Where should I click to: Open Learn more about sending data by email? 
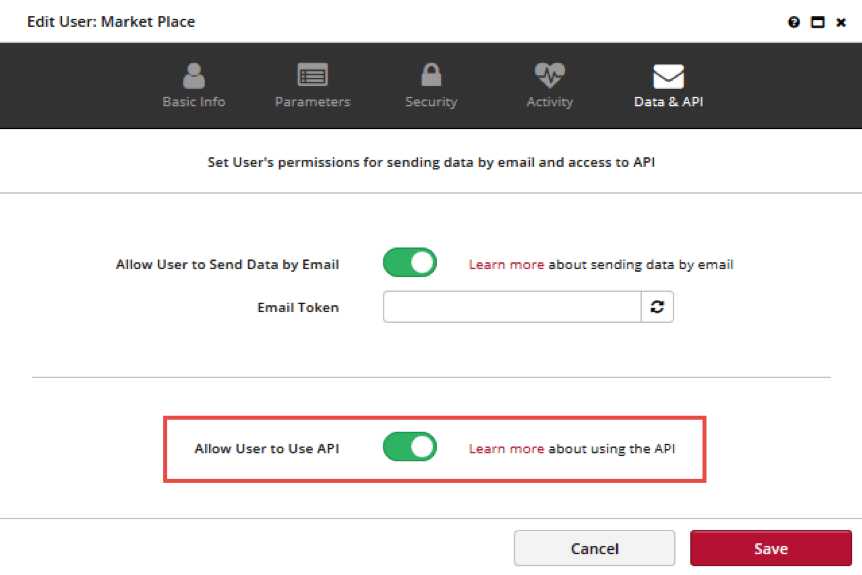coord(506,264)
